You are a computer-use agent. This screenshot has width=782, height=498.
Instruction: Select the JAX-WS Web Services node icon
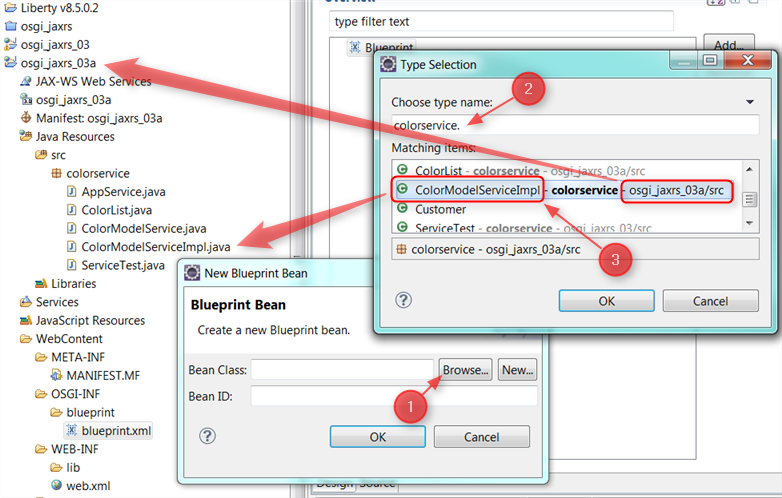pyautogui.click(x=26, y=81)
